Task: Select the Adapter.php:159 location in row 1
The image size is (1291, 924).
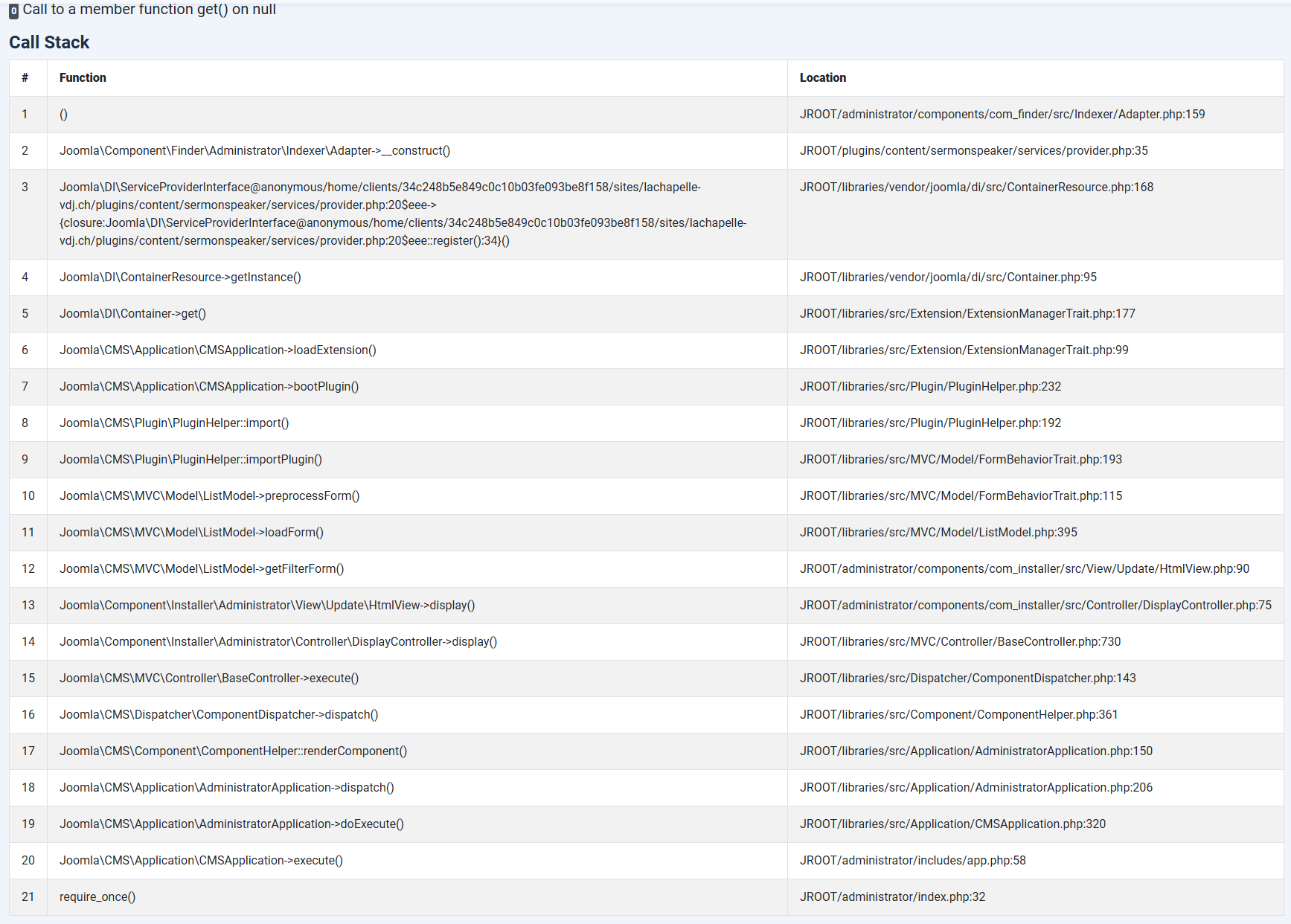Action: click(1002, 114)
